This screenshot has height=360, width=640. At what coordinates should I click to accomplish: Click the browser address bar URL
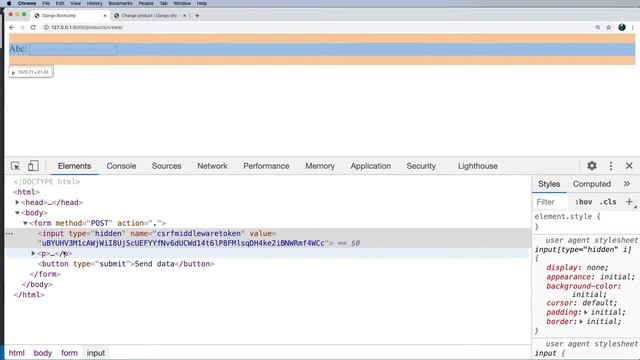click(x=87, y=27)
